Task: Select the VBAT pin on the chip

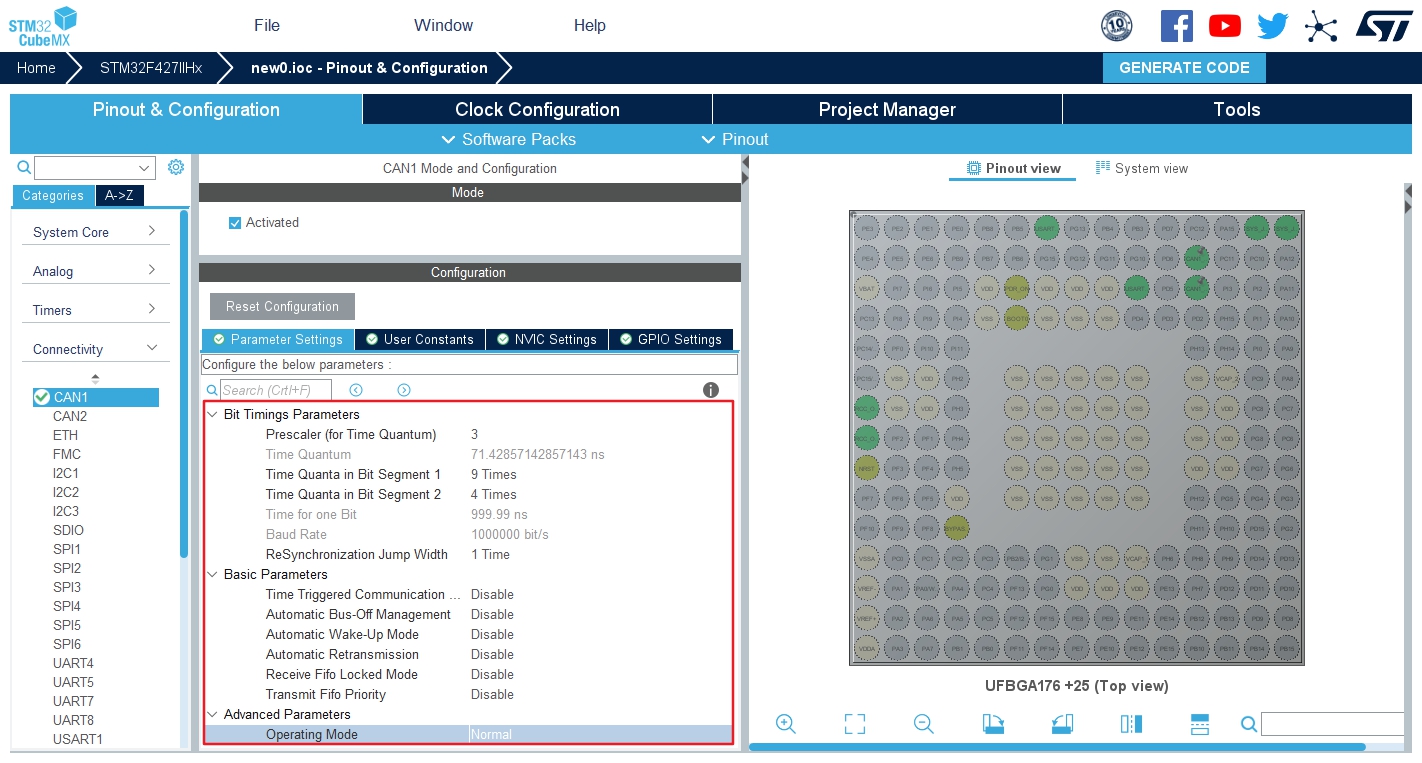Action: pos(867,288)
